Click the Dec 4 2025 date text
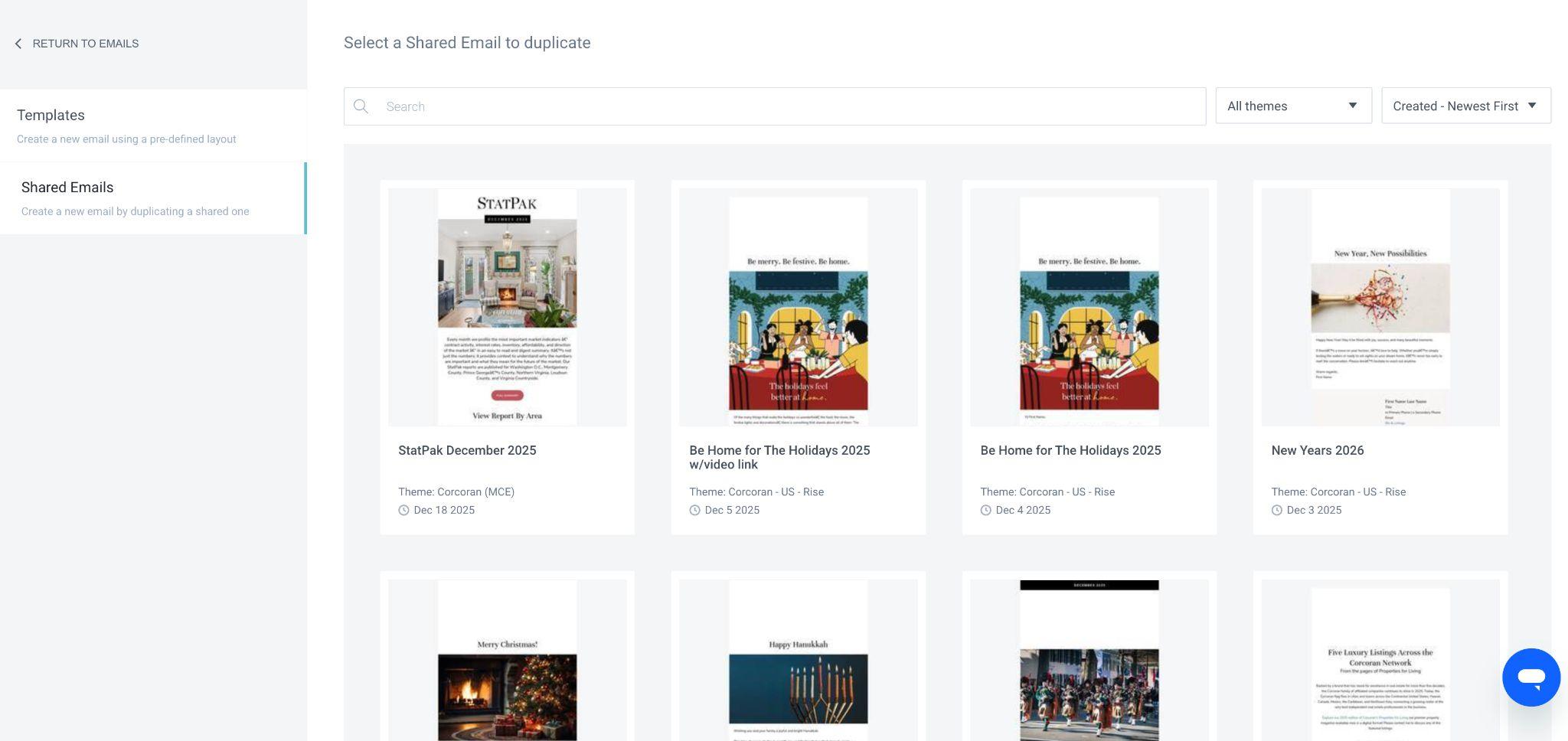Image resolution: width=1568 pixels, height=741 pixels. [x=1023, y=510]
